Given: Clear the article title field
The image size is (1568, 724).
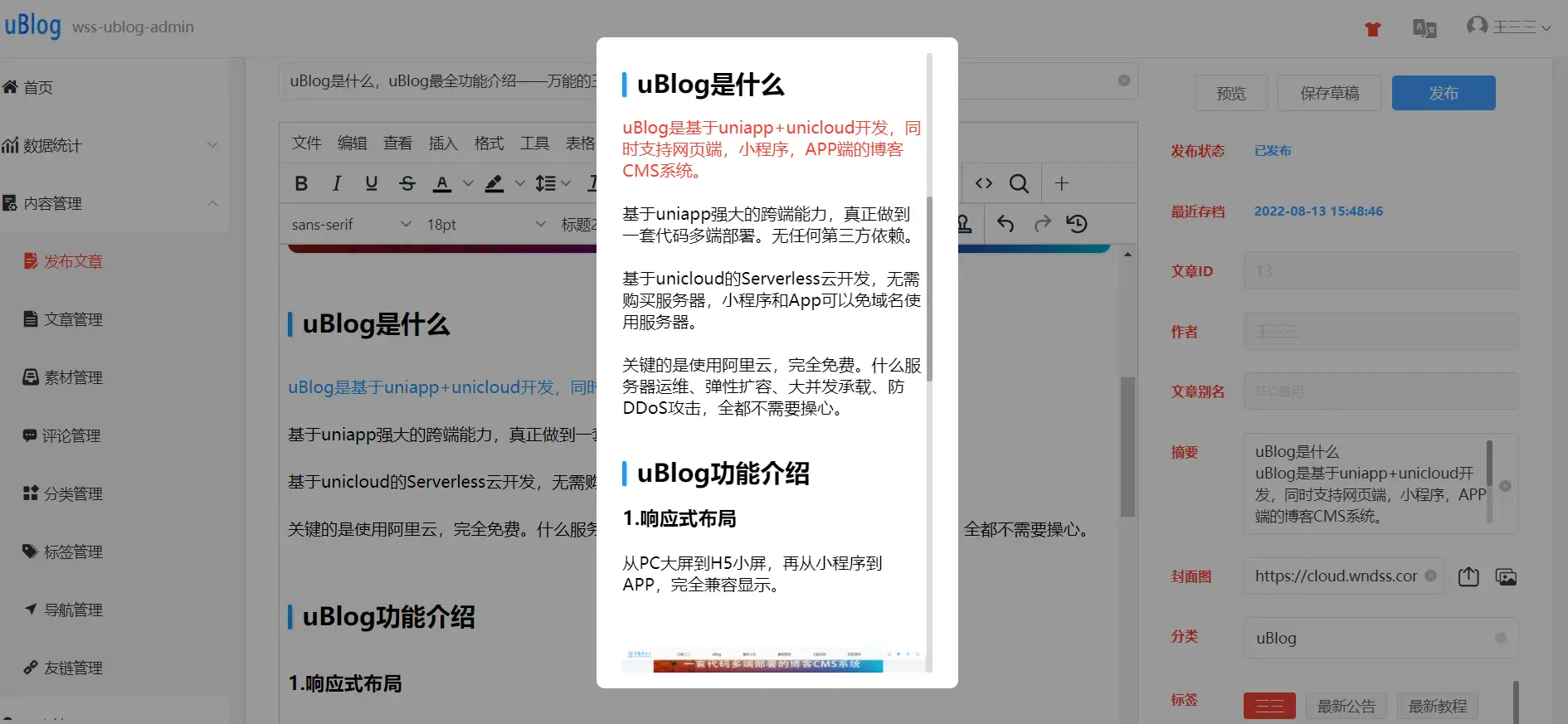Looking at the screenshot, I should click(1124, 80).
